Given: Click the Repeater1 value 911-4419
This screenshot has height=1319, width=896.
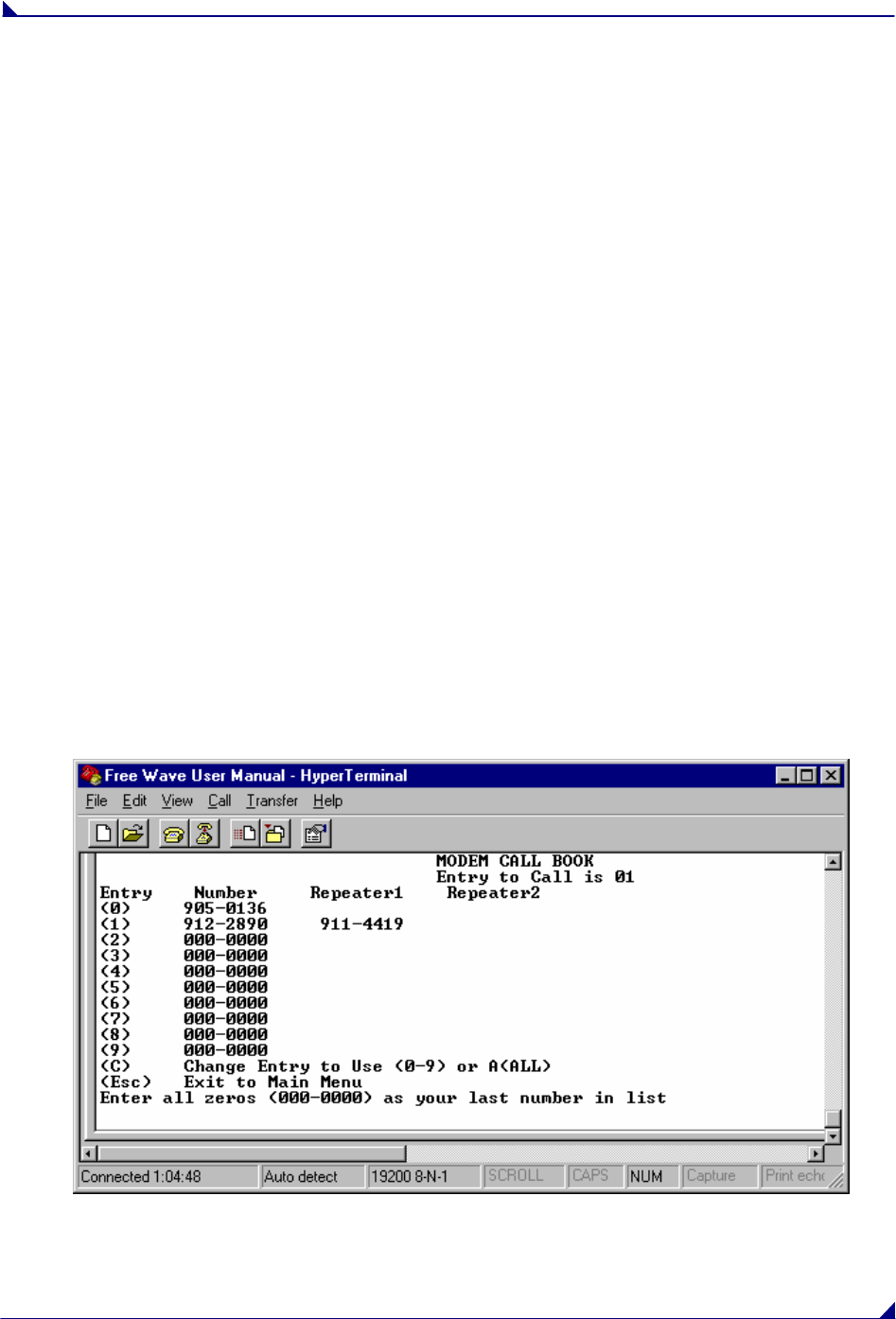Looking at the screenshot, I should [x=361, y=924].
